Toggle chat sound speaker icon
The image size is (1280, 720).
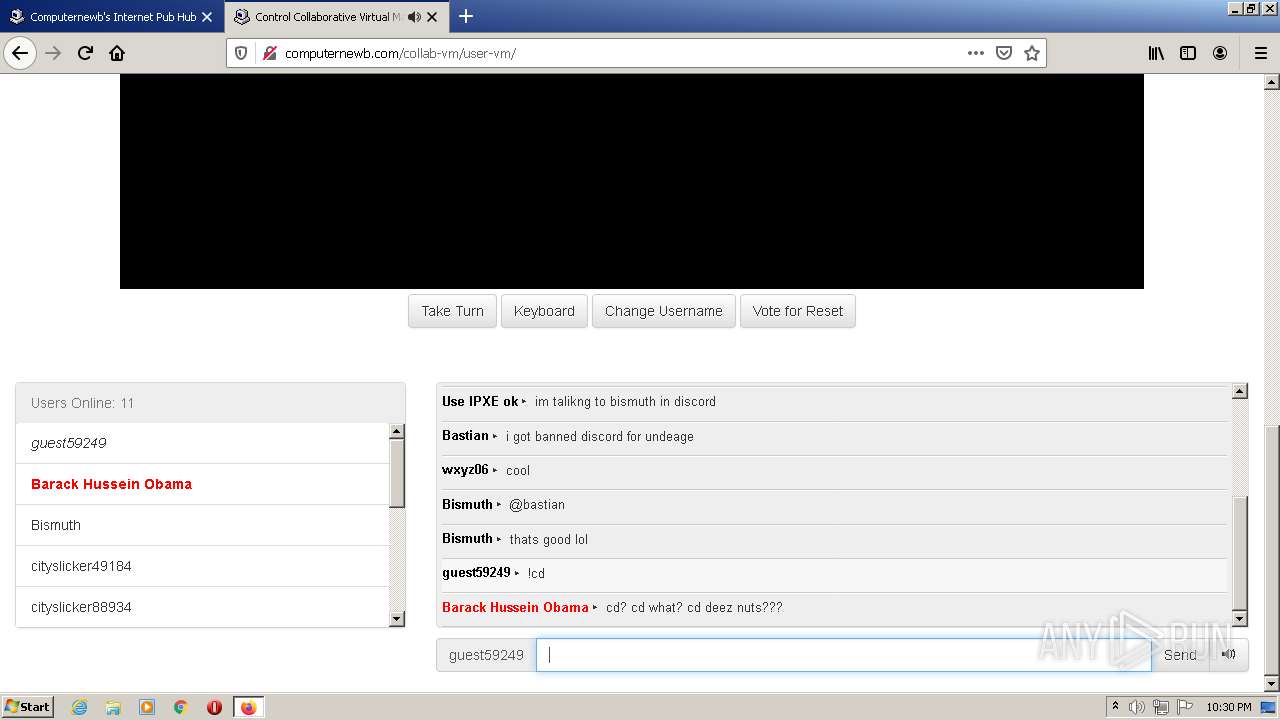click(1229, 655)
